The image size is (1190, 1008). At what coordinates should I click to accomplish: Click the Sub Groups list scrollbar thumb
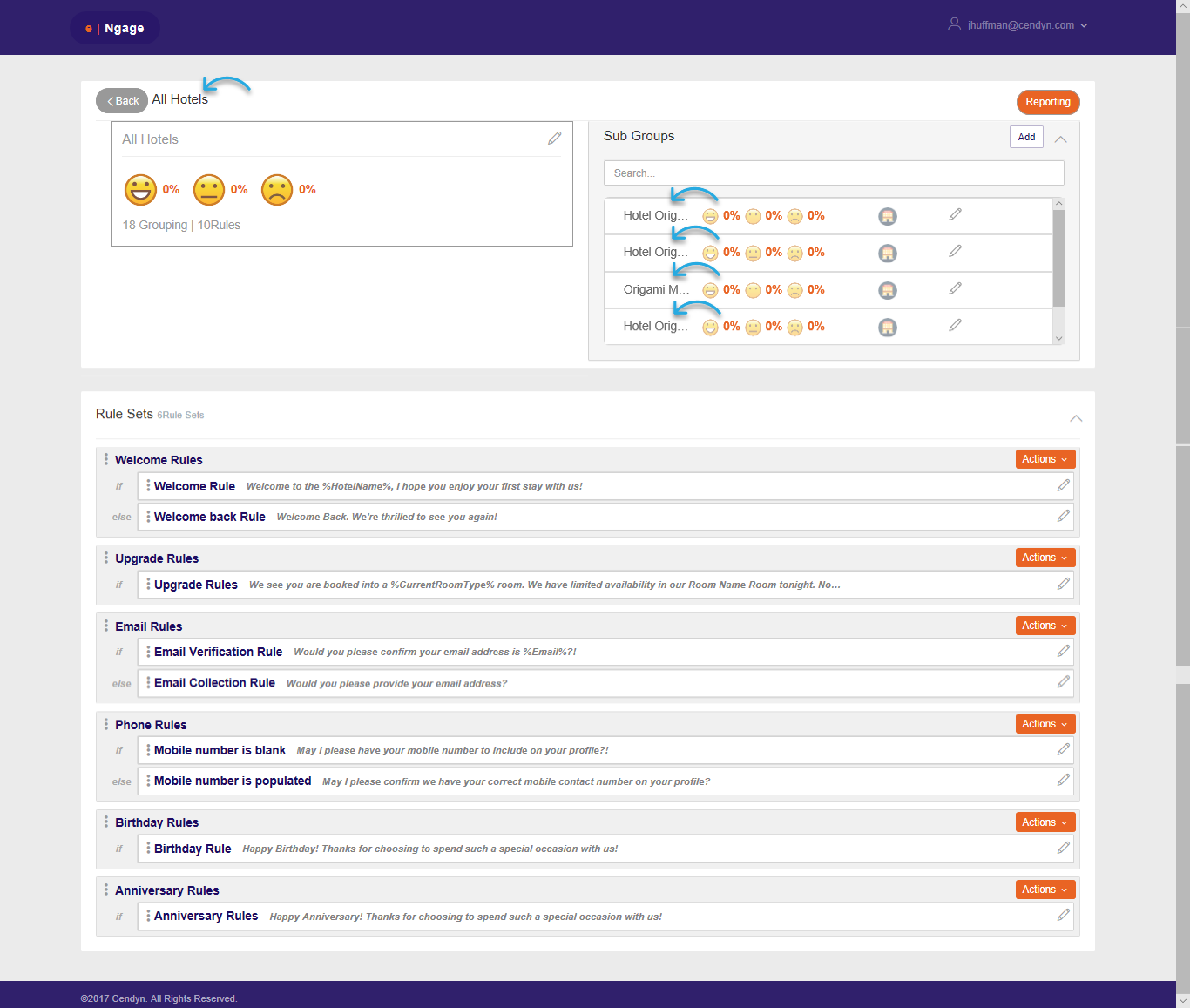pyautogui.click(x=1058, y=258)
